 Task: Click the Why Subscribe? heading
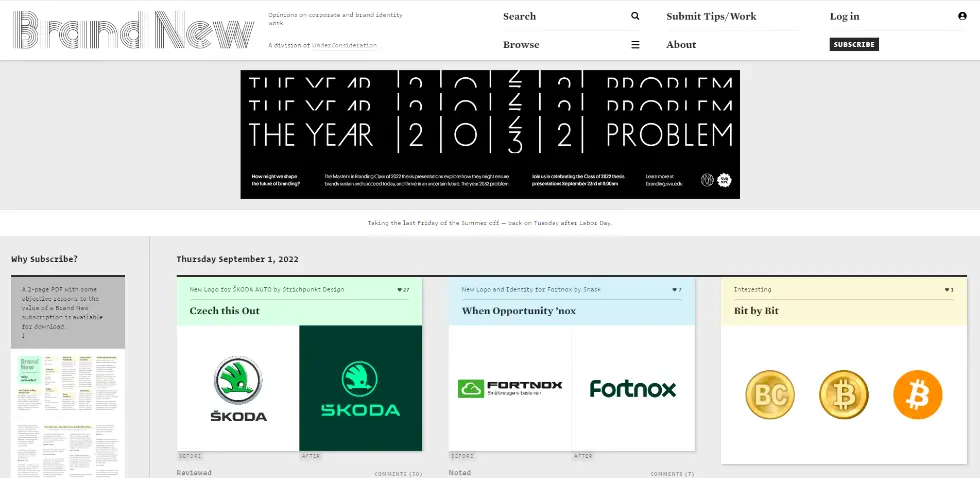[x=44, y=259]
